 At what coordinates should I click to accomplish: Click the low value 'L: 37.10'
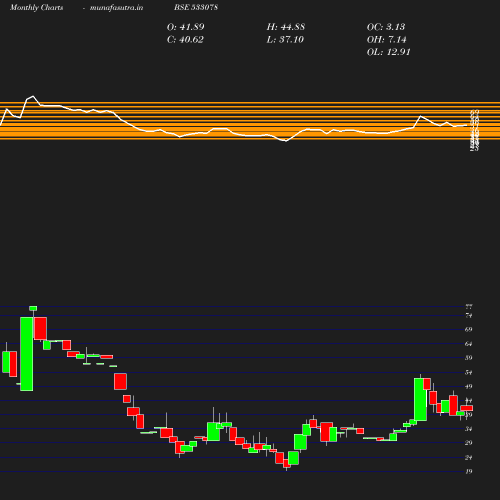click(x=285, y=40)
